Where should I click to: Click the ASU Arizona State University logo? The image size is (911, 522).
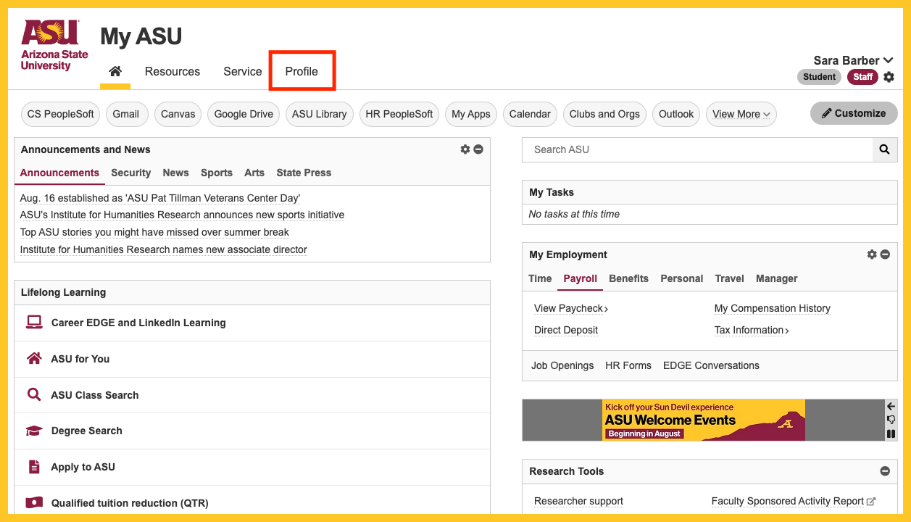click(54, 45)
